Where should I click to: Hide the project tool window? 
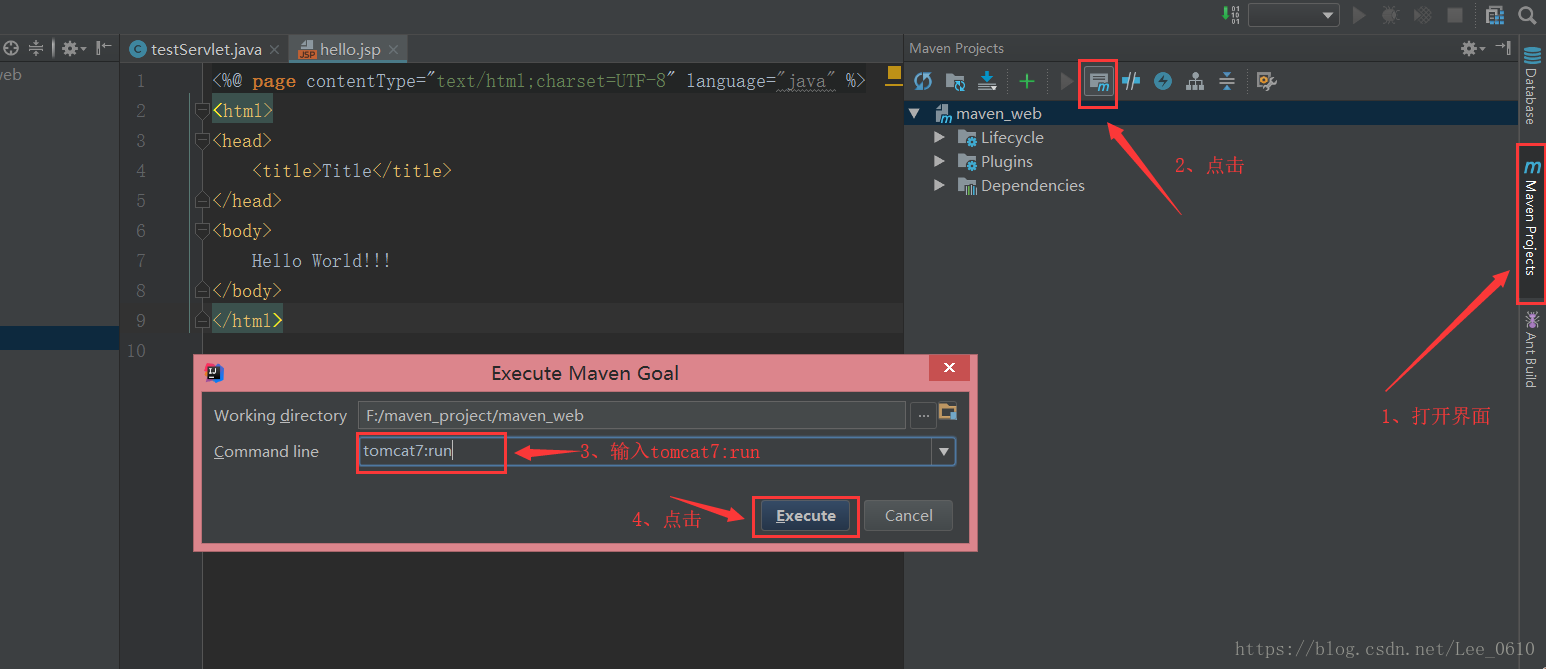pyautogui.click(x=103, y=48)
